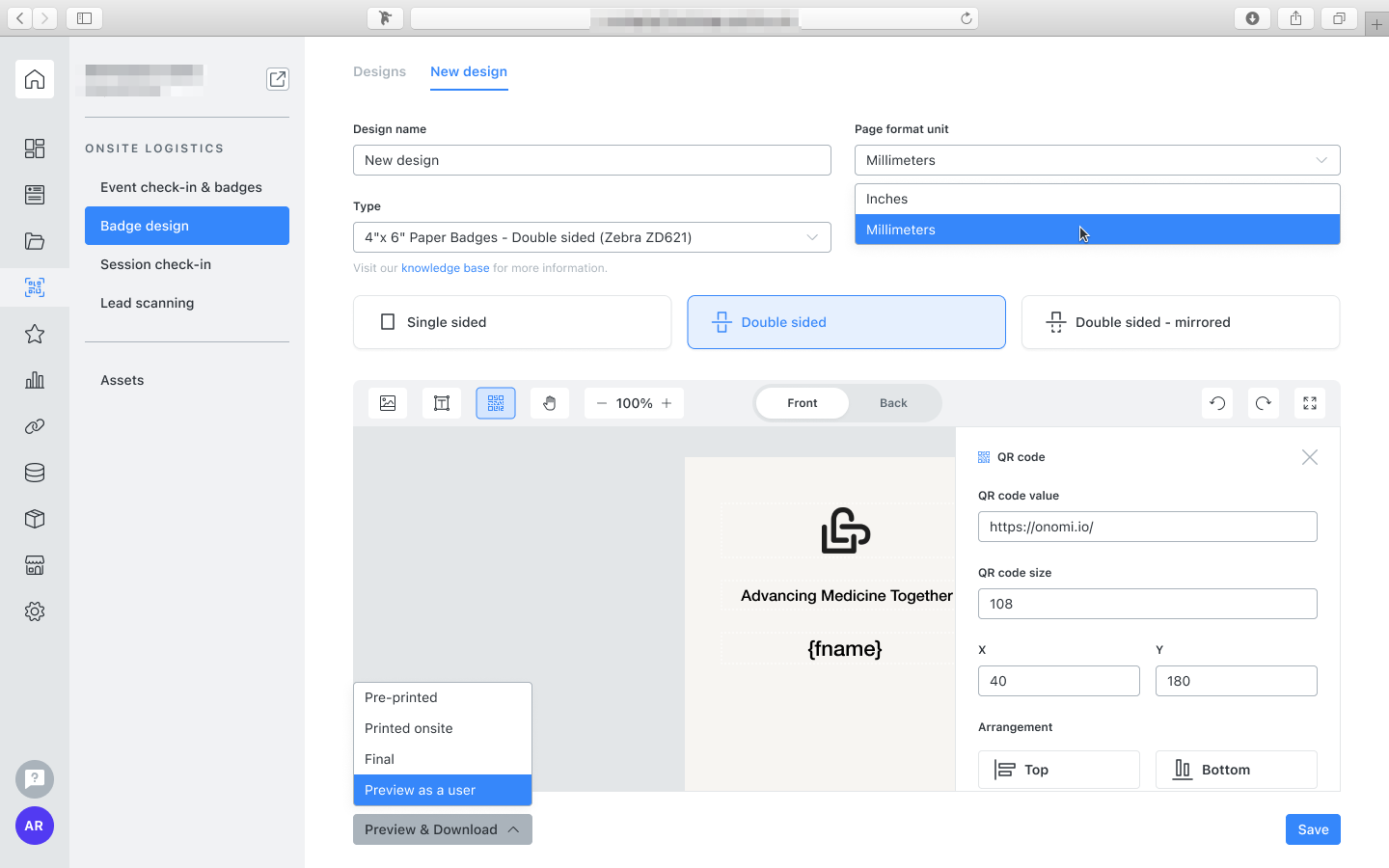Image resolution: width=1389 pixels, height=868 pixels.
Task: Select Millimeters option in list
Action: click(x=1098, y=230)
